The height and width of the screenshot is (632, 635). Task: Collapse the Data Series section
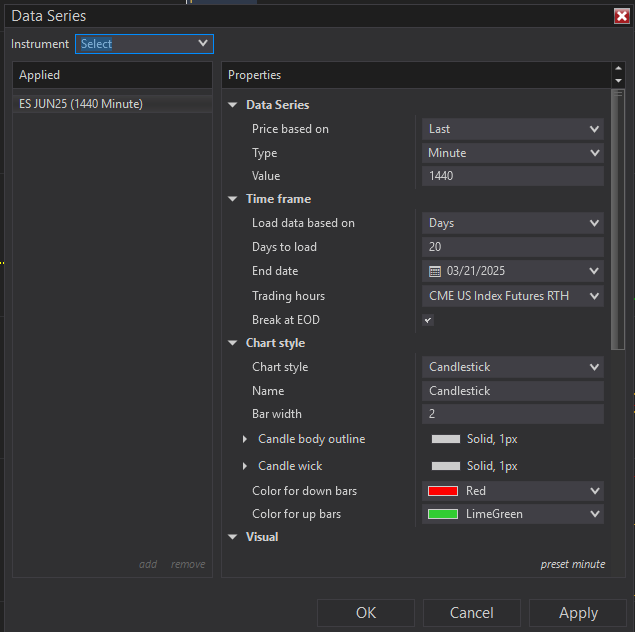point(233,105)
